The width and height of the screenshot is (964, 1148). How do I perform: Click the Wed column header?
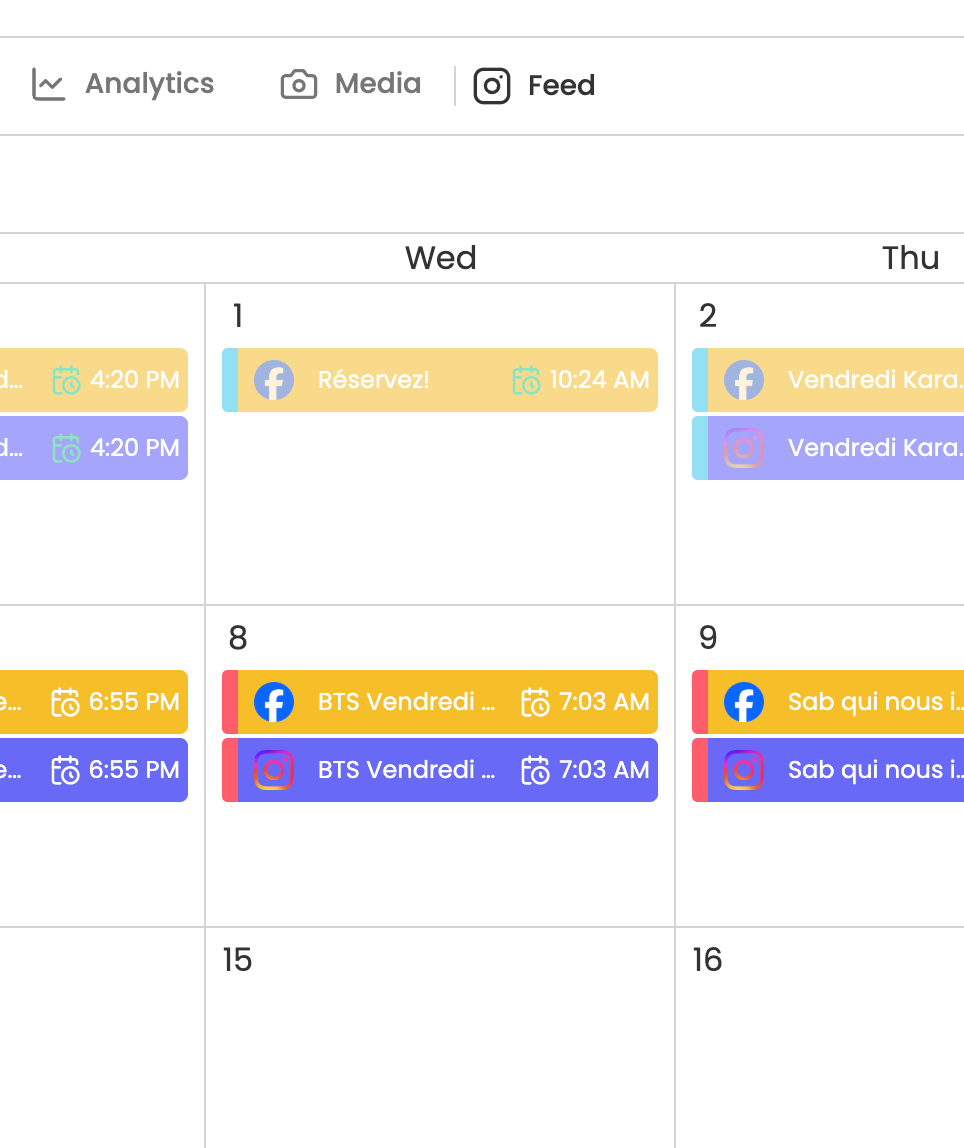tap(441, 258)
